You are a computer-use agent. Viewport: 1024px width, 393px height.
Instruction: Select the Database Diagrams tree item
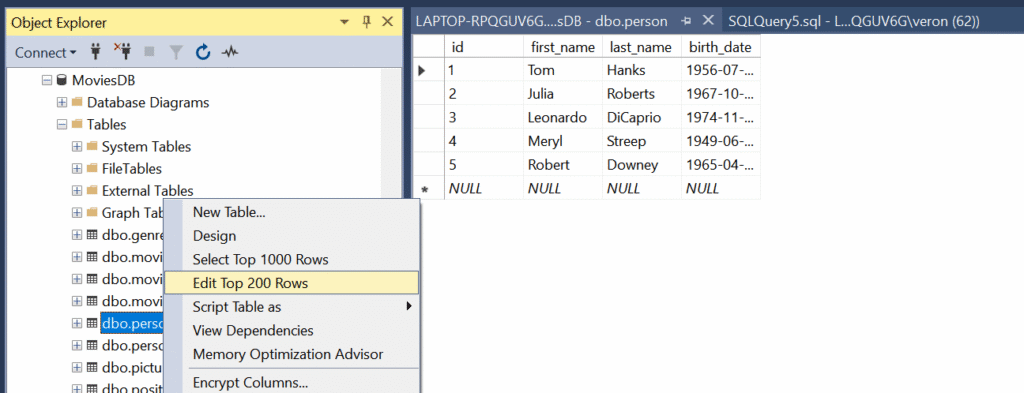[148, 102]
